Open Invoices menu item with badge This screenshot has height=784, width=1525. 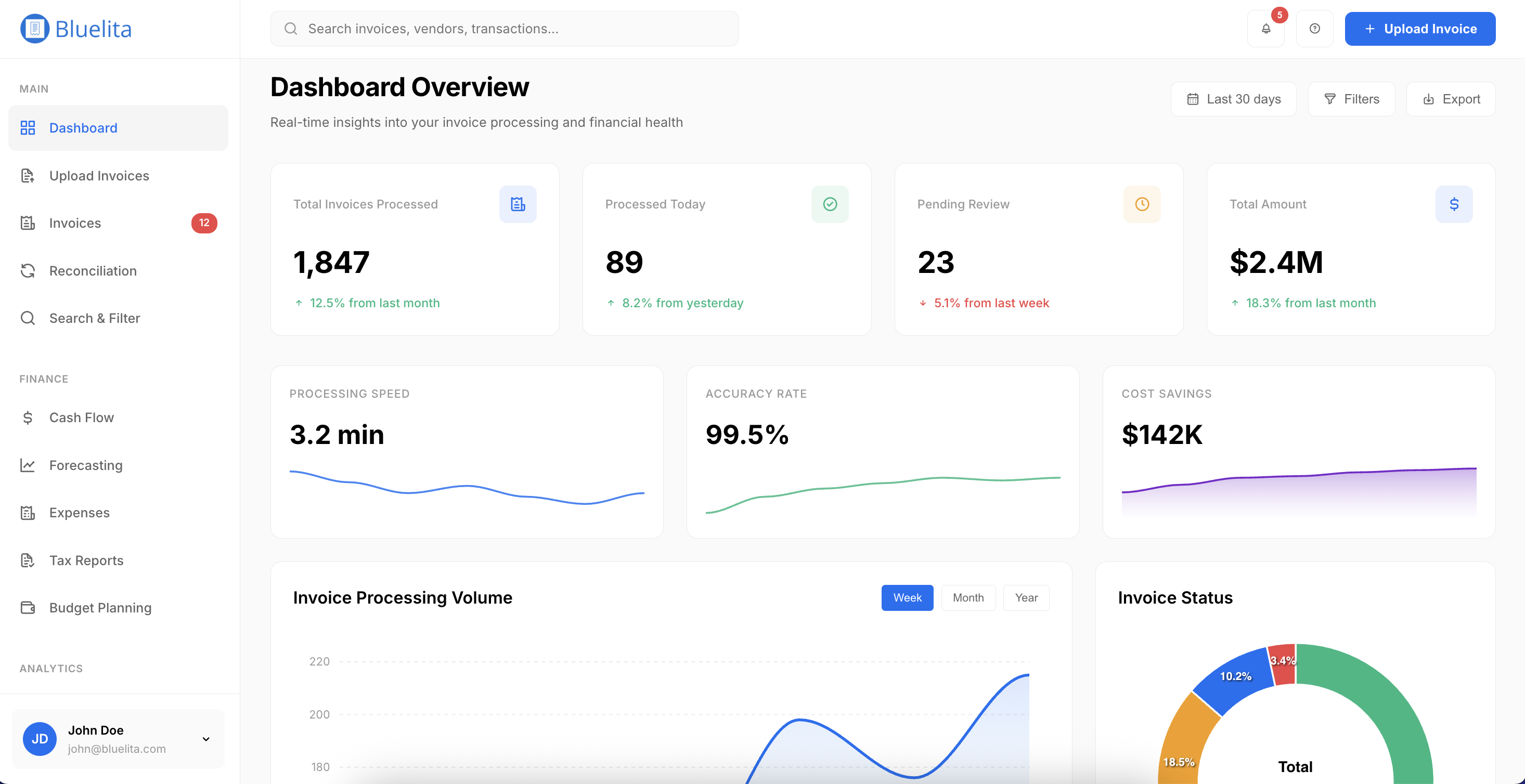[x=75, y=223]
